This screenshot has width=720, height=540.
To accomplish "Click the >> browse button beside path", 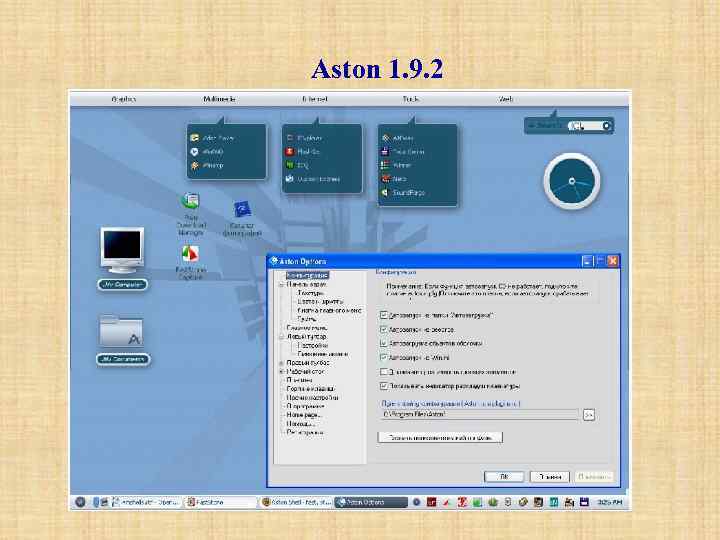I will click(589, 415).
